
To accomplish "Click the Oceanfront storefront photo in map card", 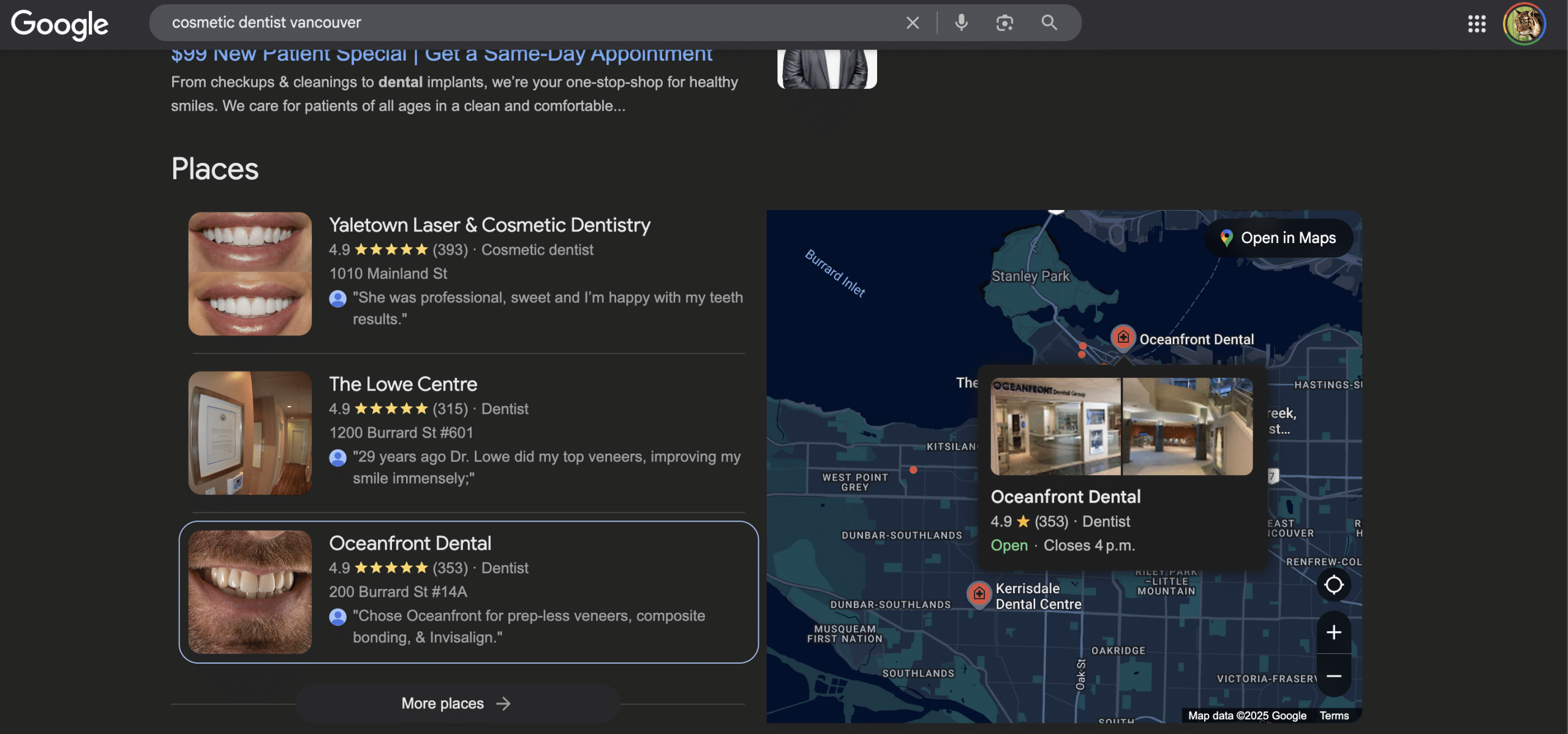I will point(1056,426).
